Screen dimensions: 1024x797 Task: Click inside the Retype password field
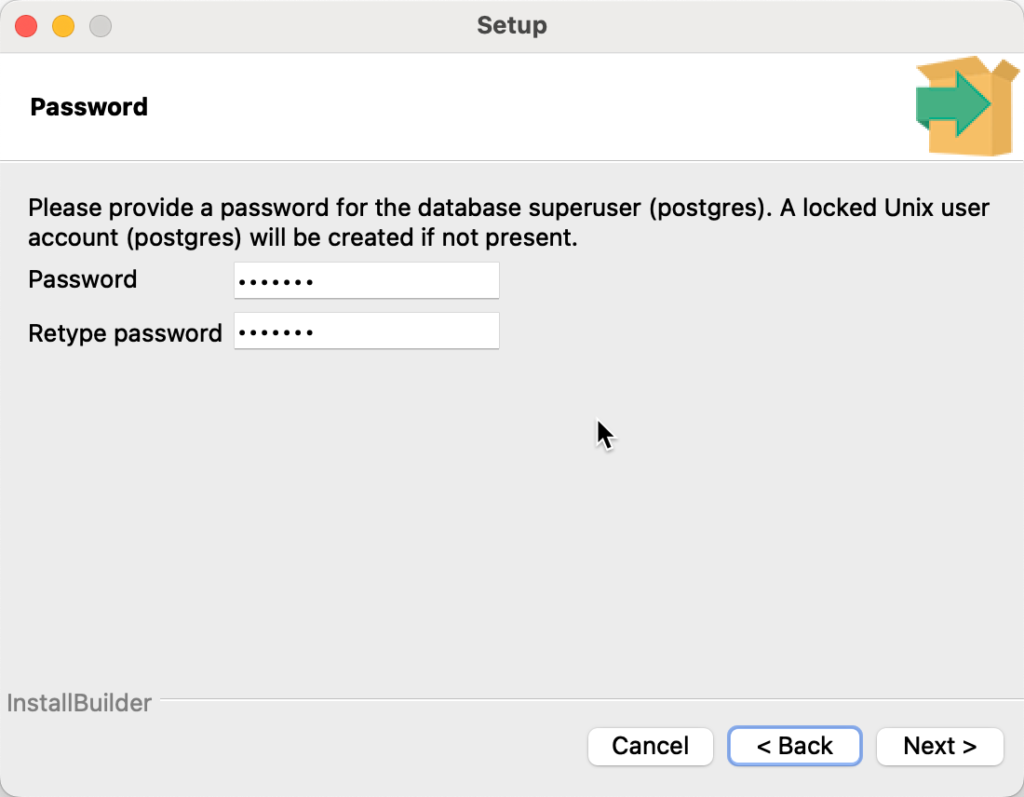366,331
